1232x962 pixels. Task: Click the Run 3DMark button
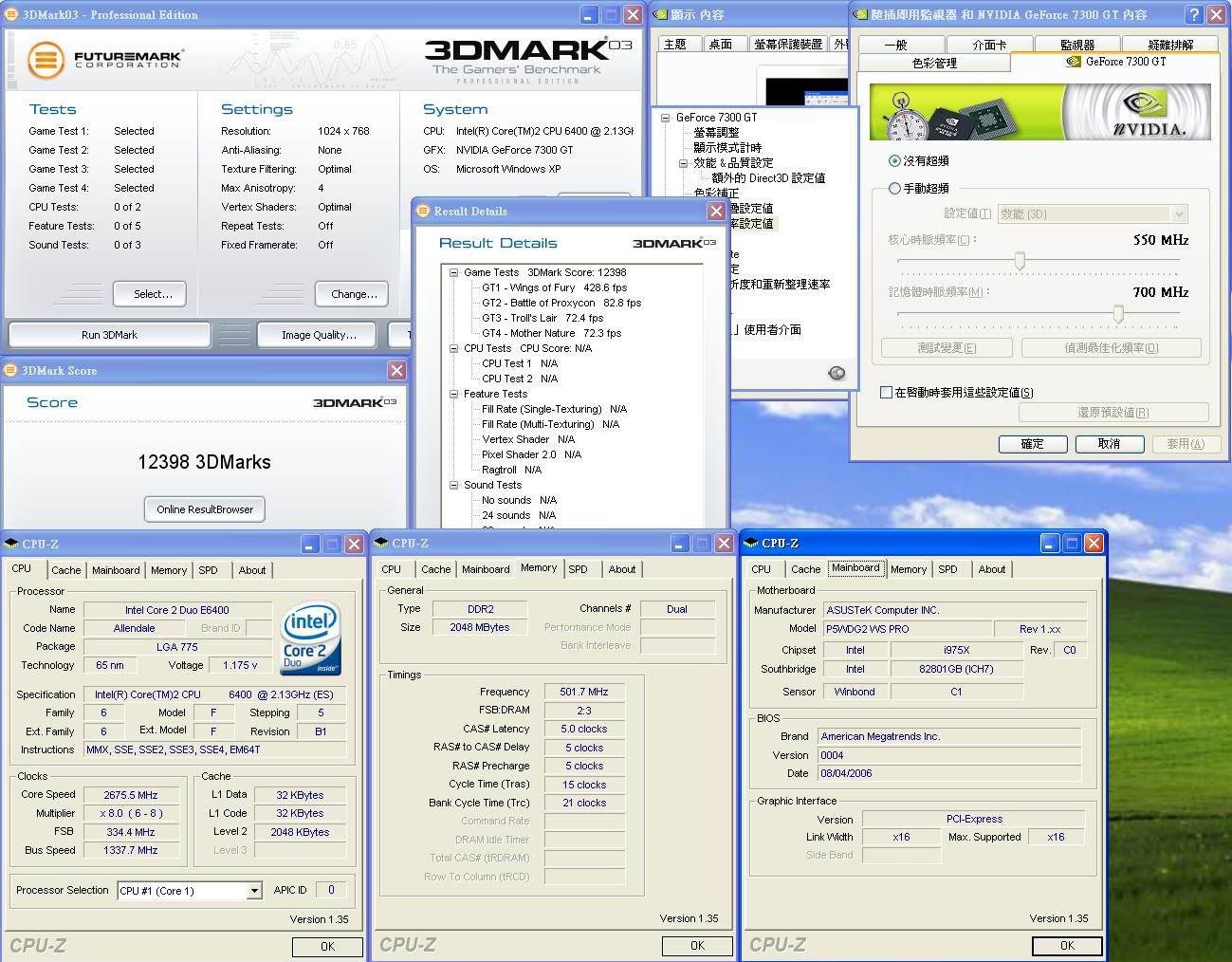click(x=109, y=335)
